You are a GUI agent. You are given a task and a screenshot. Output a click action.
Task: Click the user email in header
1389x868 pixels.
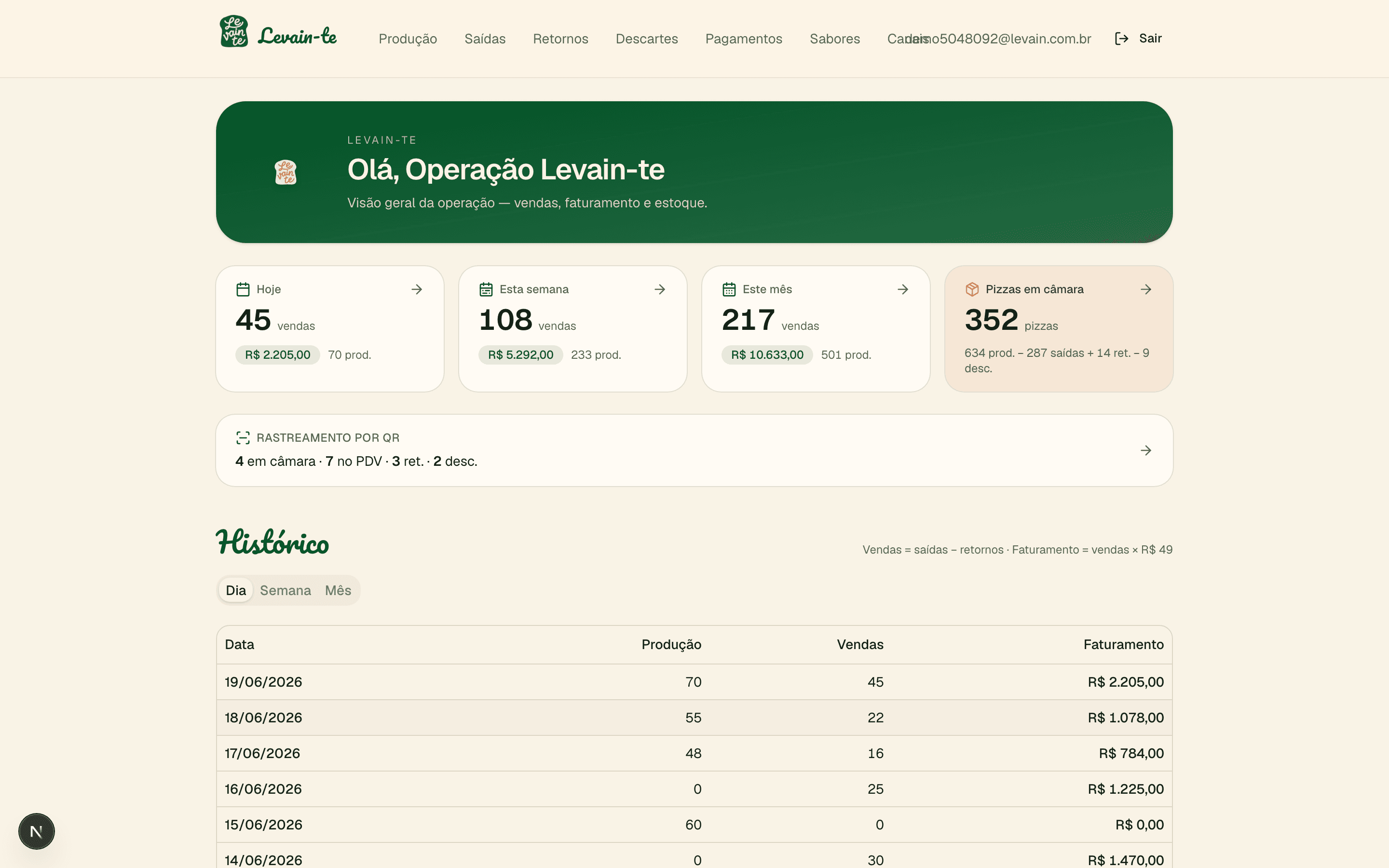pos(999,39)
